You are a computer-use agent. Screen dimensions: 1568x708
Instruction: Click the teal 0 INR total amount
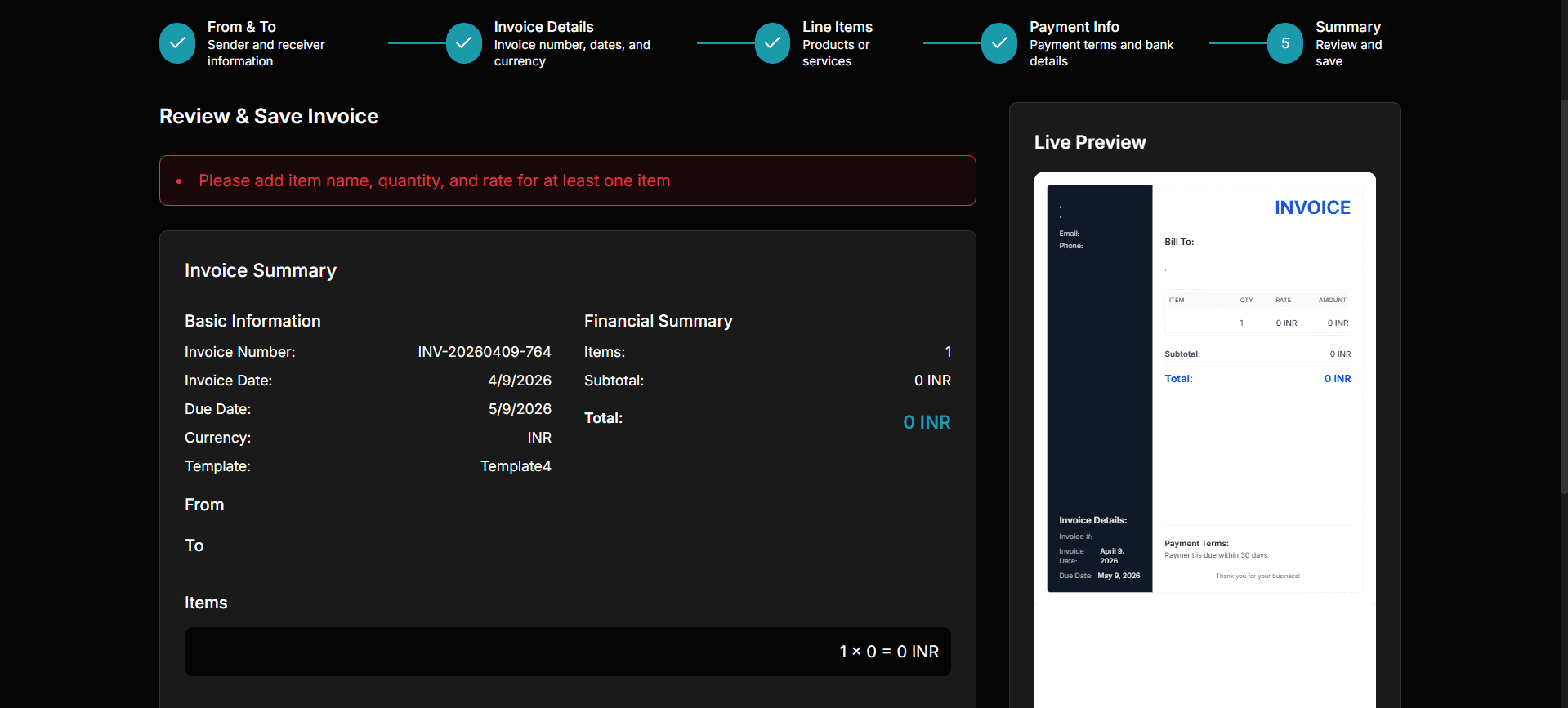pyautogui.click(x=927, y=422)
